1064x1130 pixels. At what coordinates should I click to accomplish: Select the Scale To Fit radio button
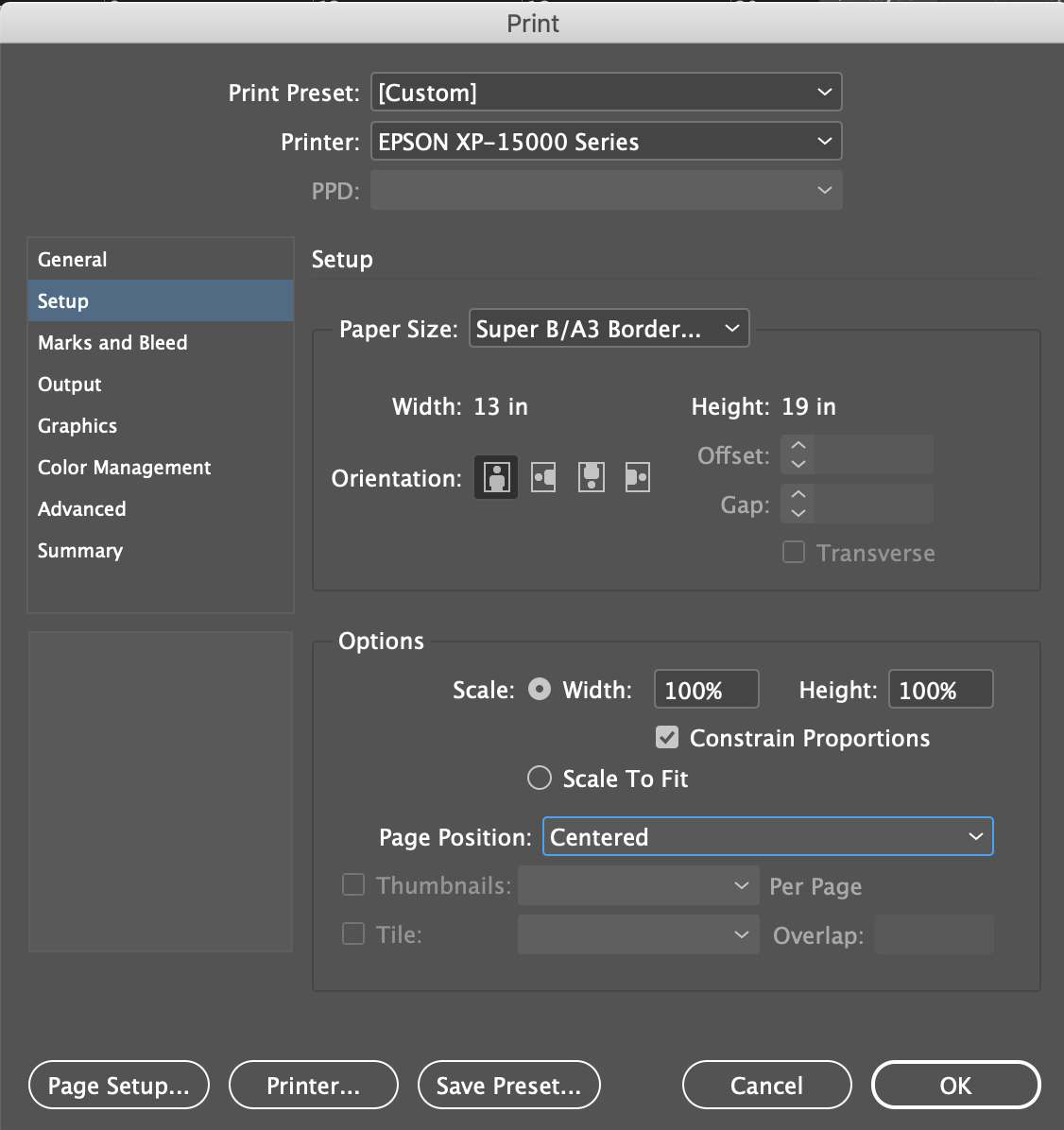(539, 778)
